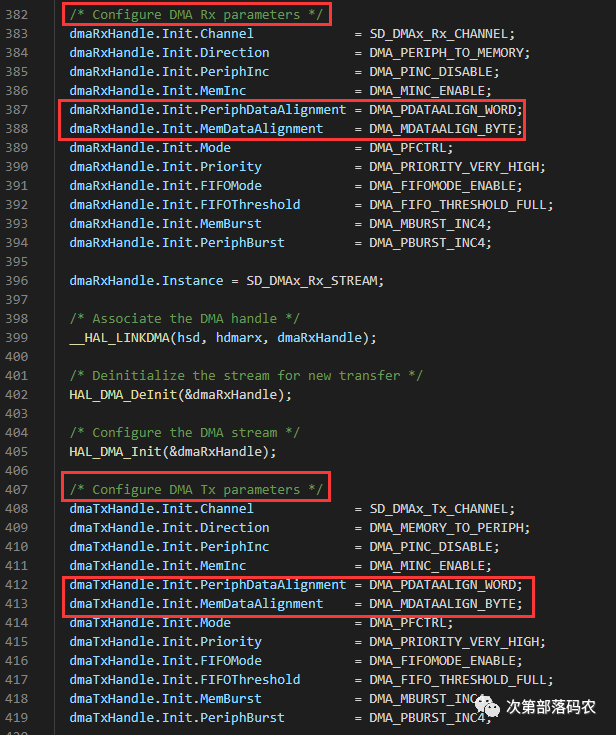Click dmaRxHandle.Instance on line 396
This screenshot has height=735, width=616.
(x=146, y=281)
